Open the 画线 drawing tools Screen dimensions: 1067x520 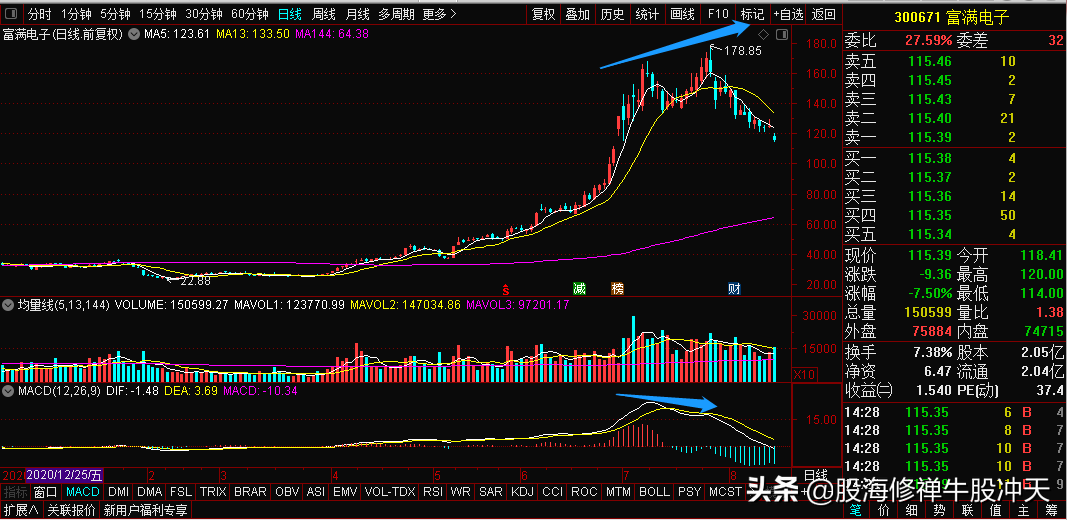click(x=683, y=14)
